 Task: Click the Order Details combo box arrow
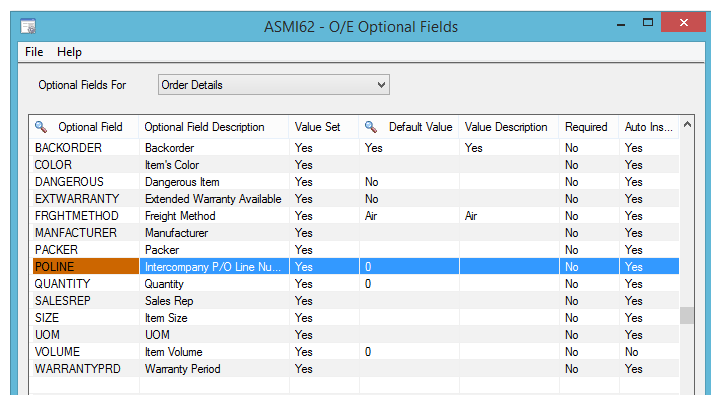tap(381, 85)
